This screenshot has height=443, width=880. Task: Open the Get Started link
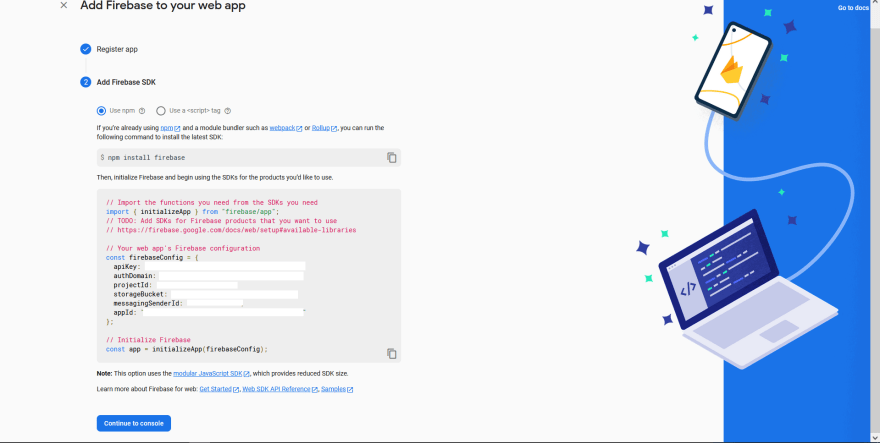(x=219, y=389)
